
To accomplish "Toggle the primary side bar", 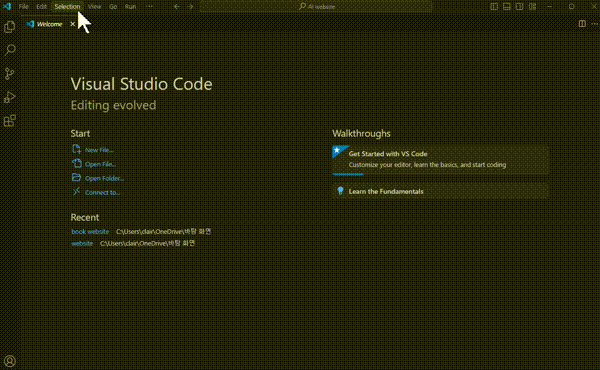I will [494, 7].
